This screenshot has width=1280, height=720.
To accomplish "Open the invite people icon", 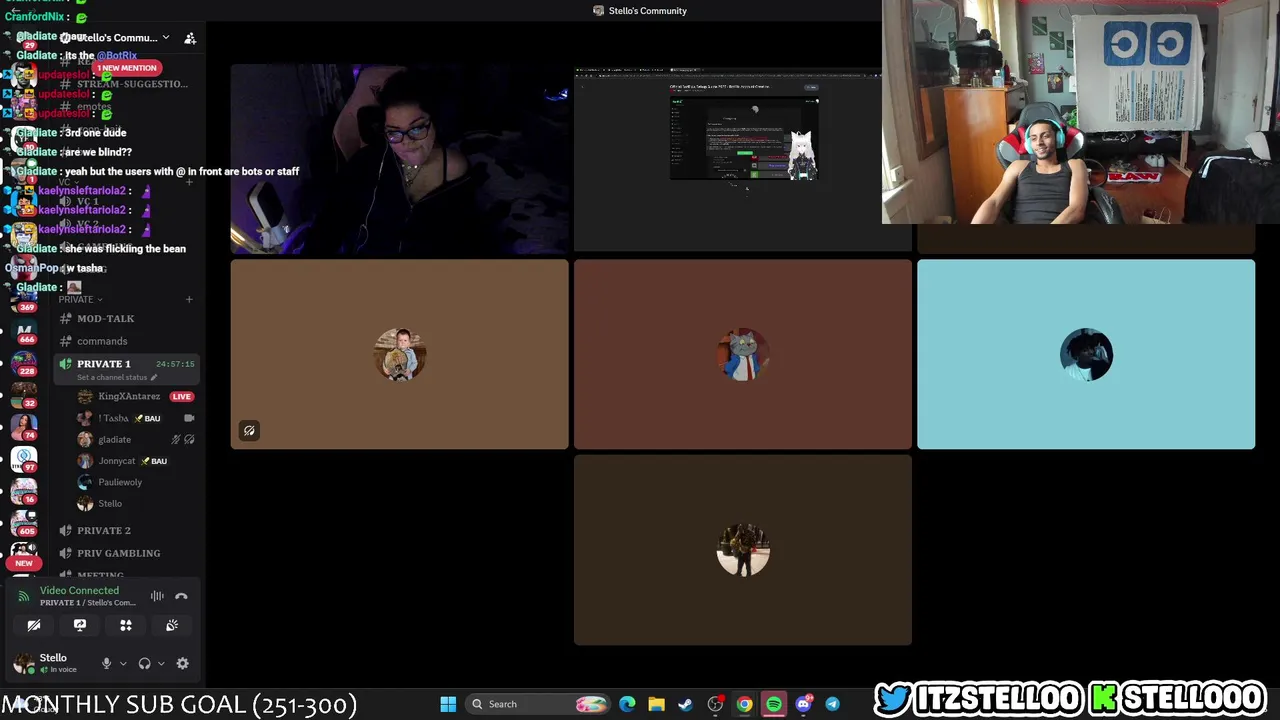I will (190, 38).
